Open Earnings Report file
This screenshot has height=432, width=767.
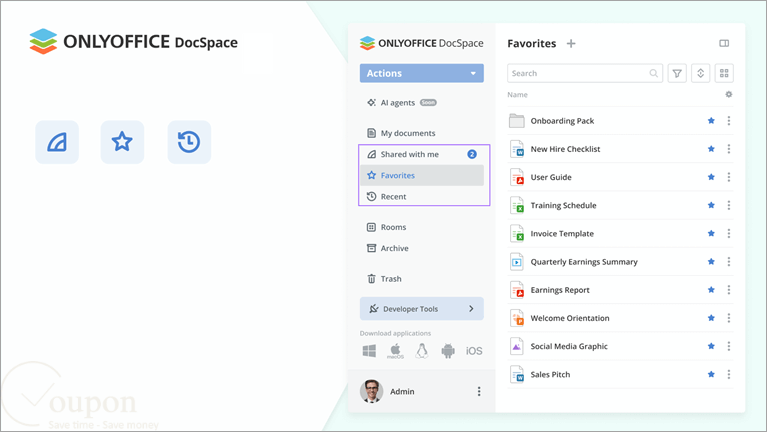(x=560, y=290)
